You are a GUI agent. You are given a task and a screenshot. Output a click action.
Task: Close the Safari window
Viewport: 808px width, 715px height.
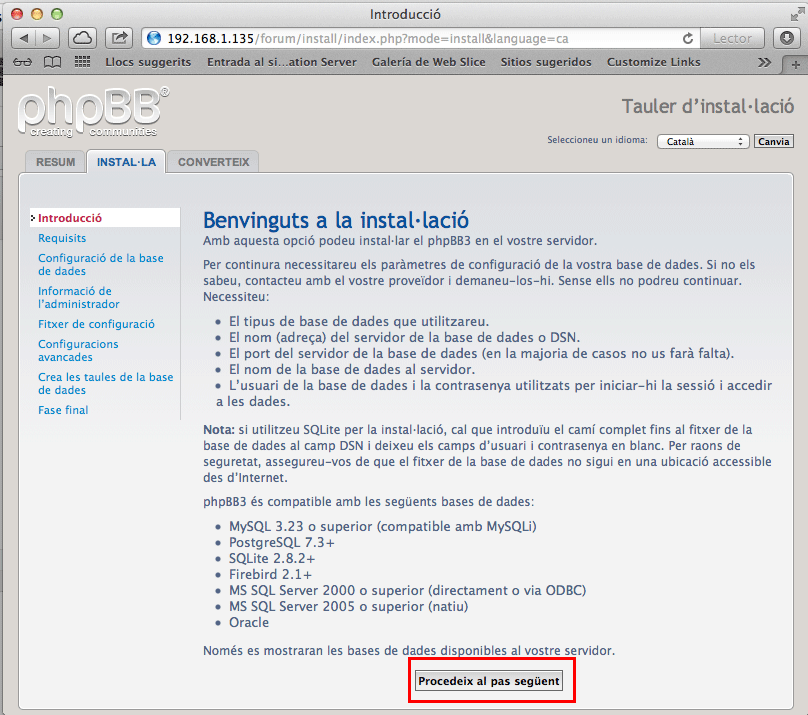(x=17, y=14)
